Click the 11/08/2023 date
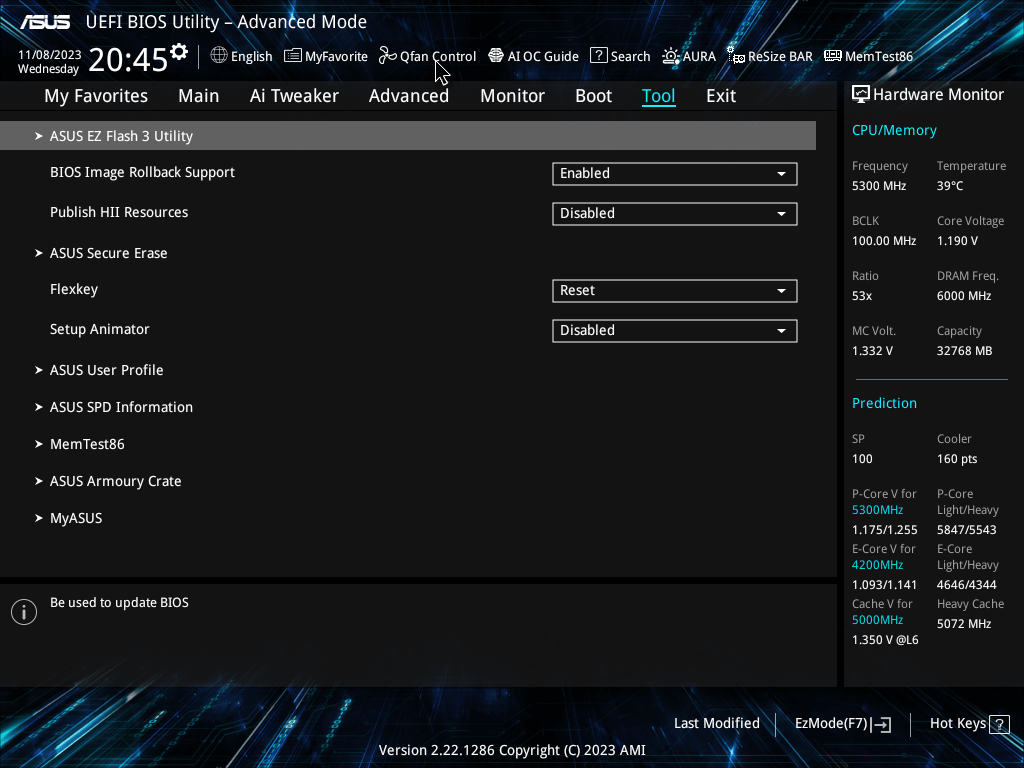The width and height of the screenshot is (1024, 768). point(50,55)
